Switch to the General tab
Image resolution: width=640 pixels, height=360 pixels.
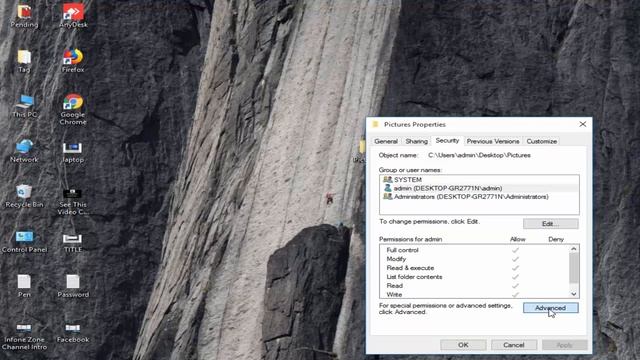coord(386,141)
